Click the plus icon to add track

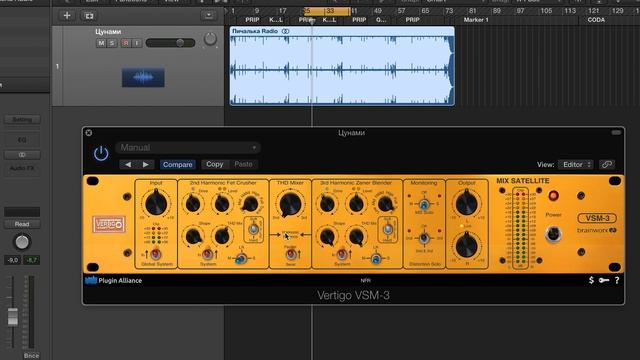(x=67, y=16)
